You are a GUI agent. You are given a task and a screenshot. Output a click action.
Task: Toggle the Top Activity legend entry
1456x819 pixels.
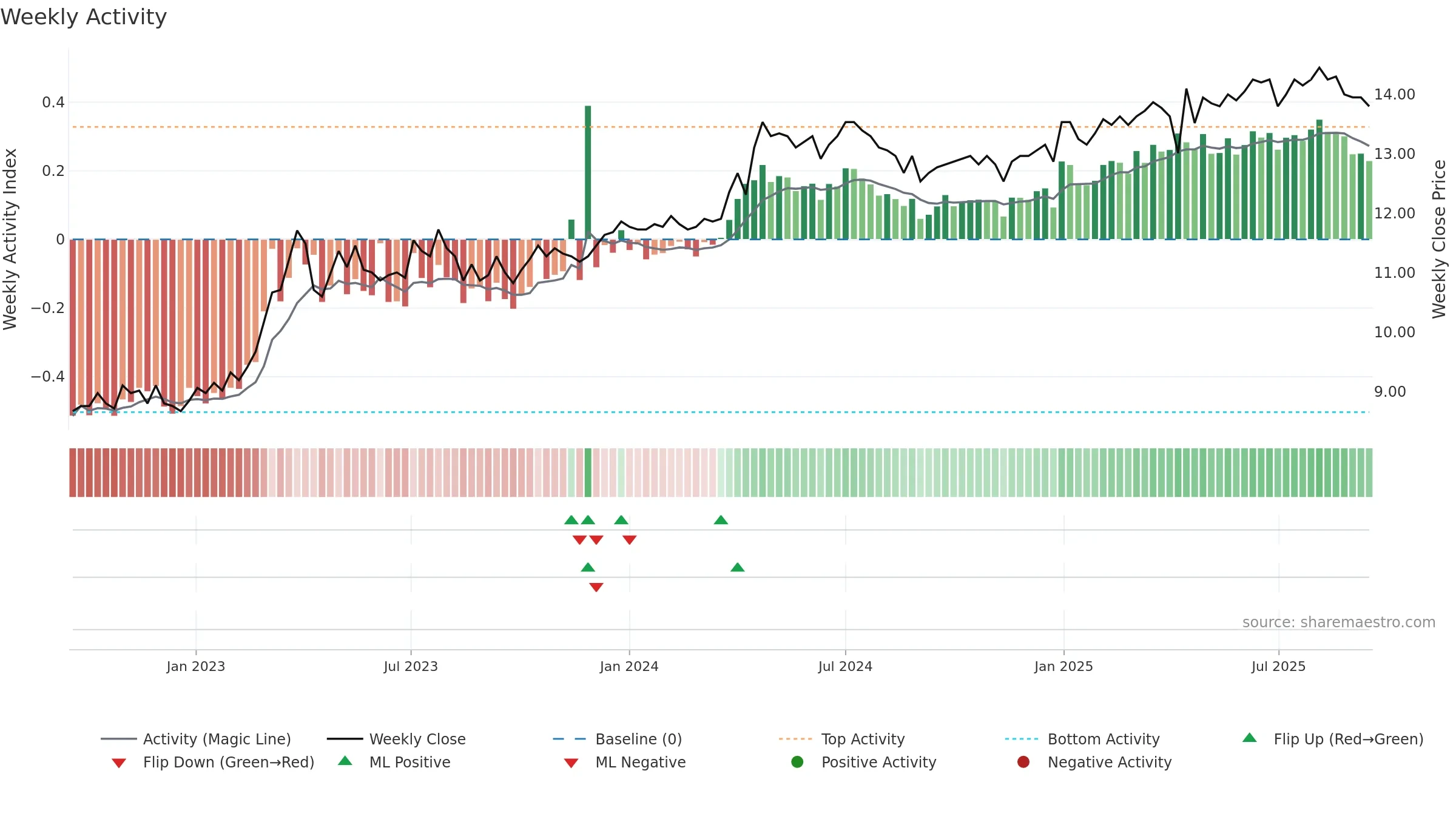pyautogui.click(x=842, y=739)
